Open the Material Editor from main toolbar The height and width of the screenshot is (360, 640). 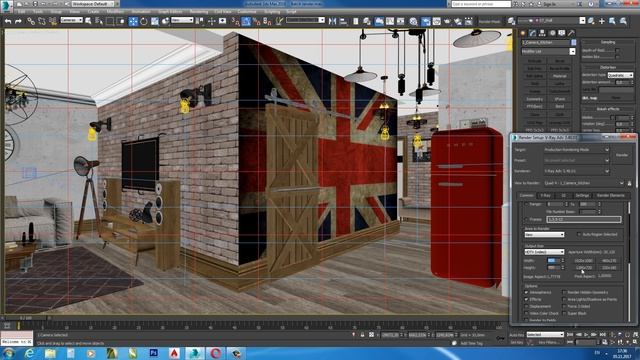click(414, 21)
